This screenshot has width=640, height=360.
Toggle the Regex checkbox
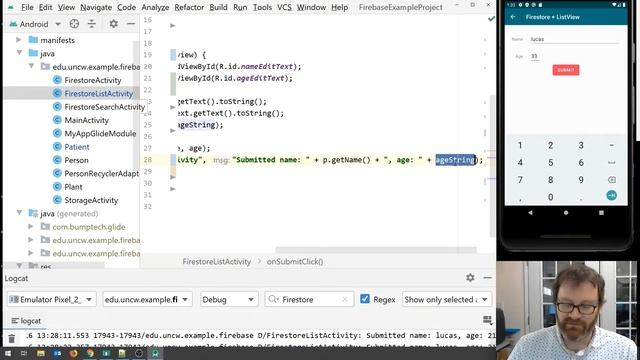coord(365,299)
